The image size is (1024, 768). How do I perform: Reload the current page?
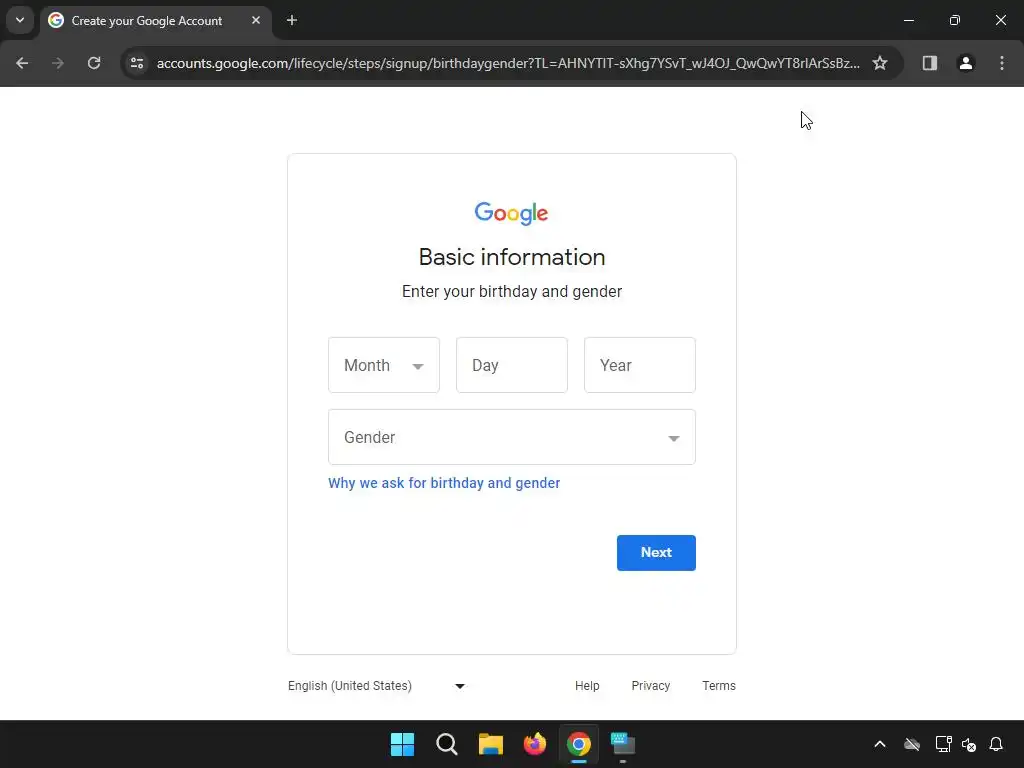pos(94,63)
